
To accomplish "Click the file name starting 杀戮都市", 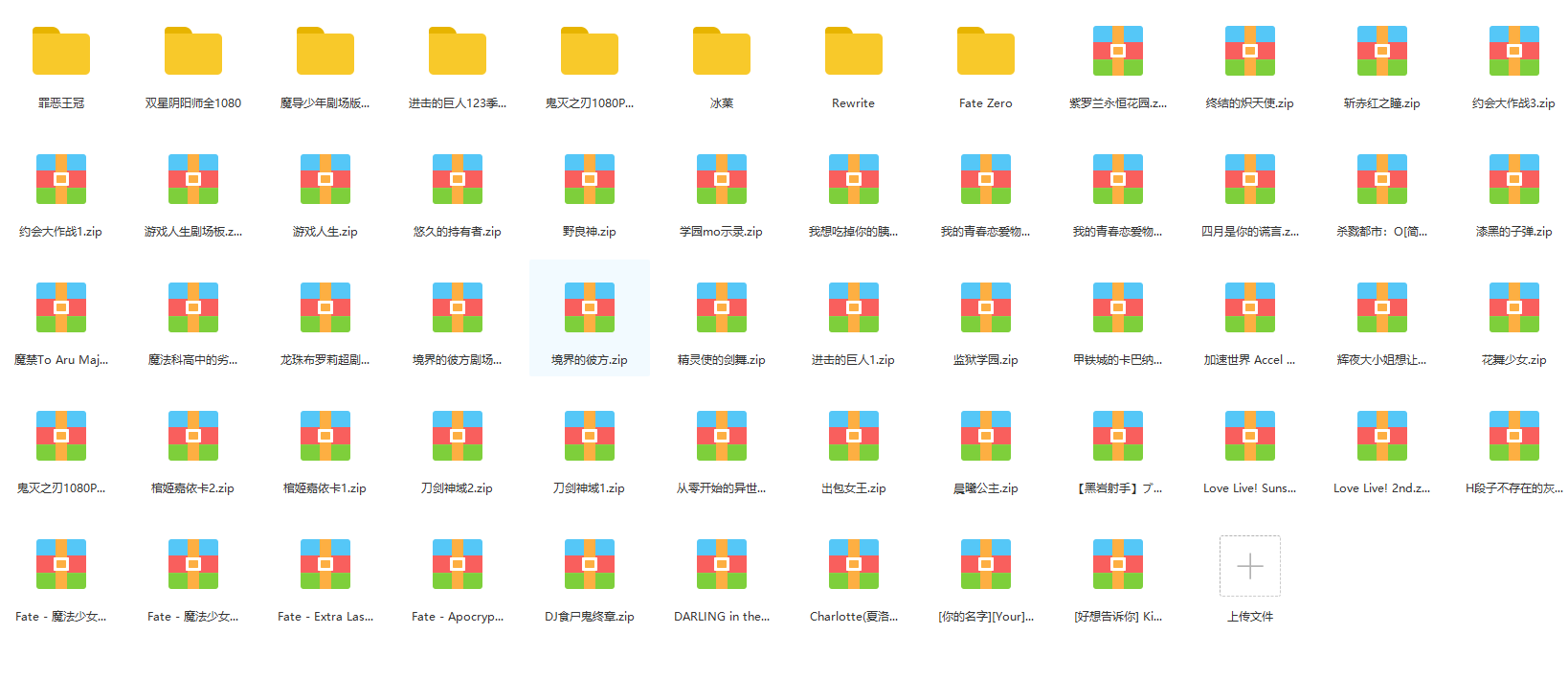I will click(x=1382, y=232).
